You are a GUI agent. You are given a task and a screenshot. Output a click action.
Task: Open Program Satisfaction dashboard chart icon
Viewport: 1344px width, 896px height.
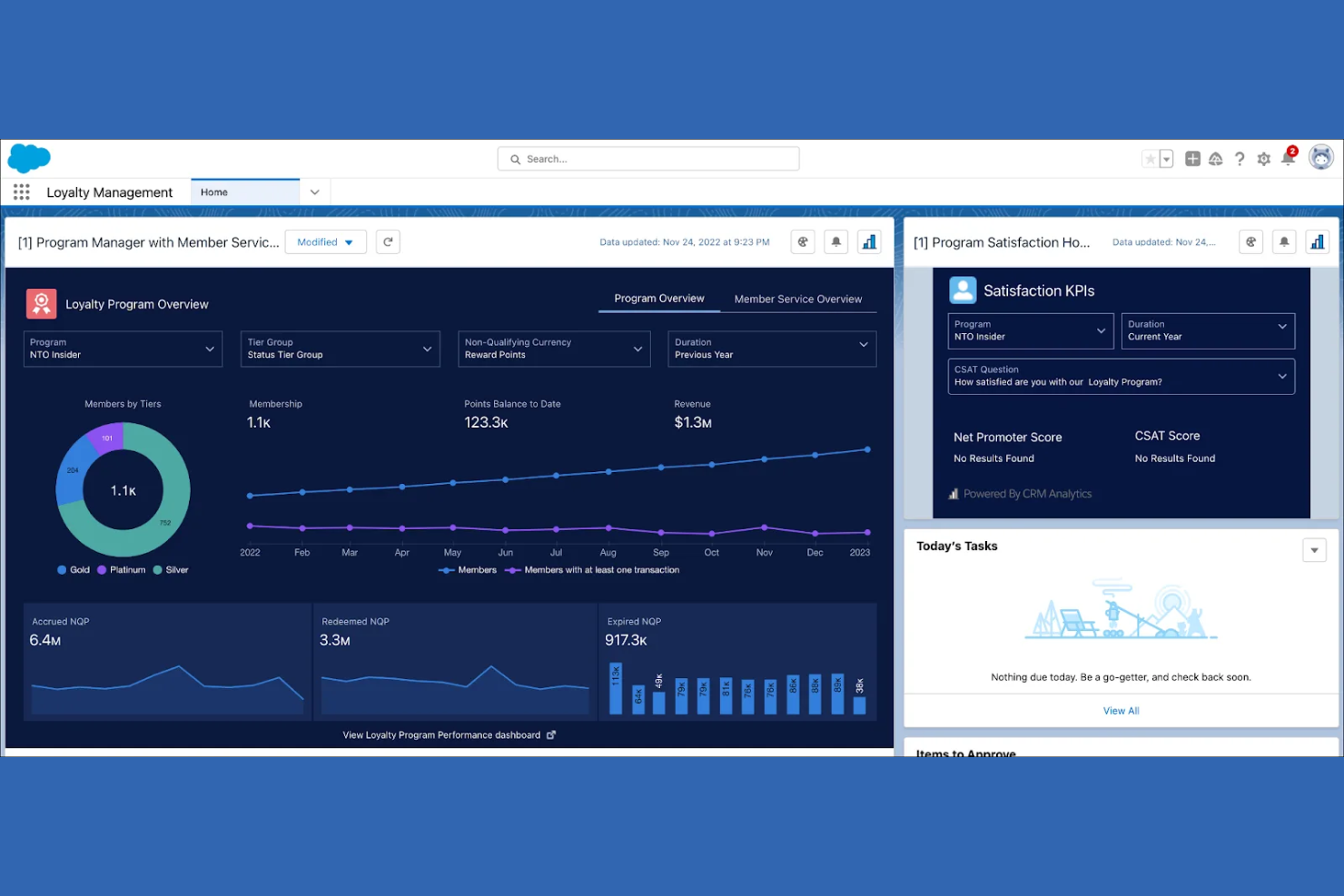[x=1318, y=242]
